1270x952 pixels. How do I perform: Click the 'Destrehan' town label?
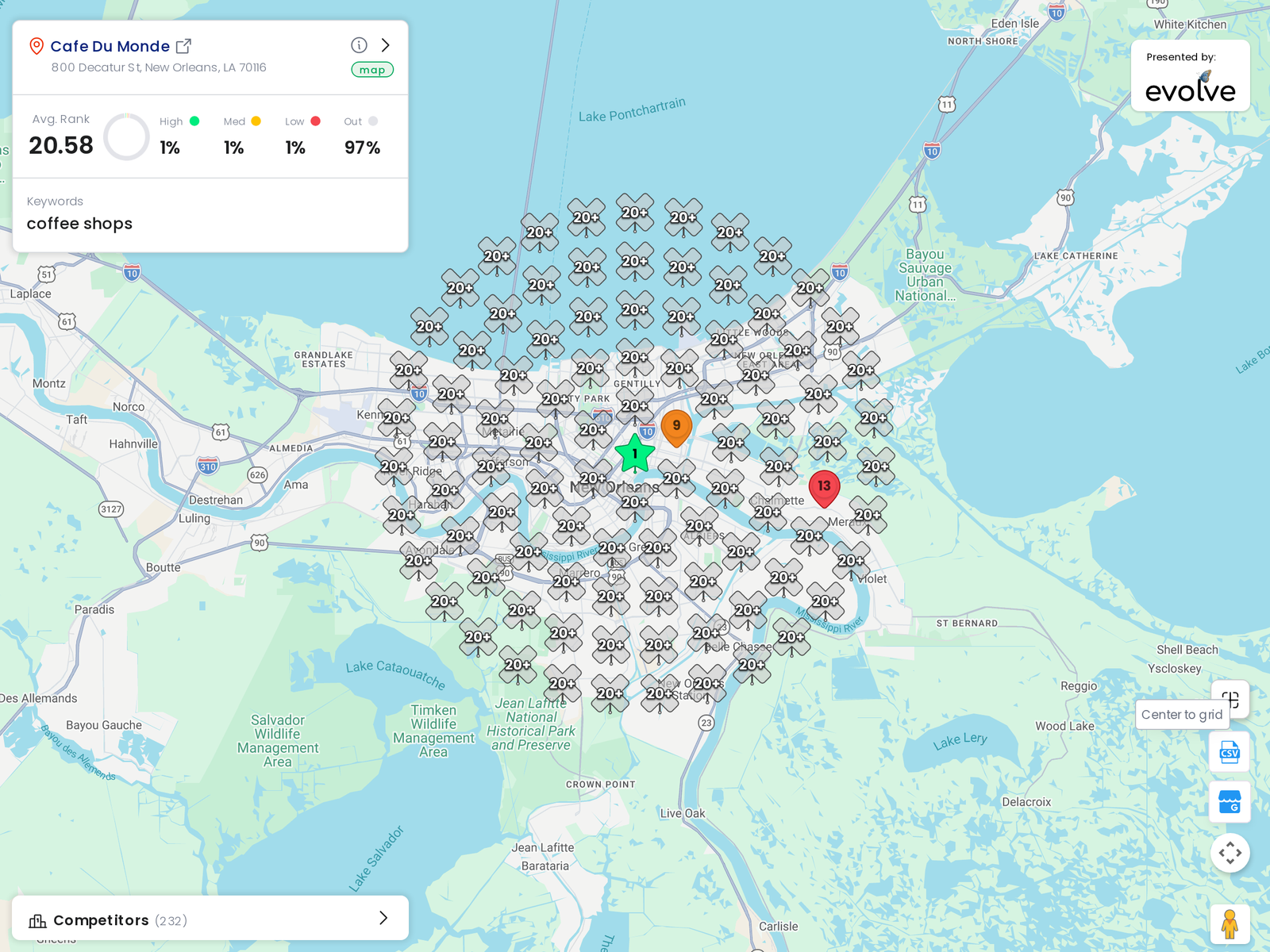[216, 500]
